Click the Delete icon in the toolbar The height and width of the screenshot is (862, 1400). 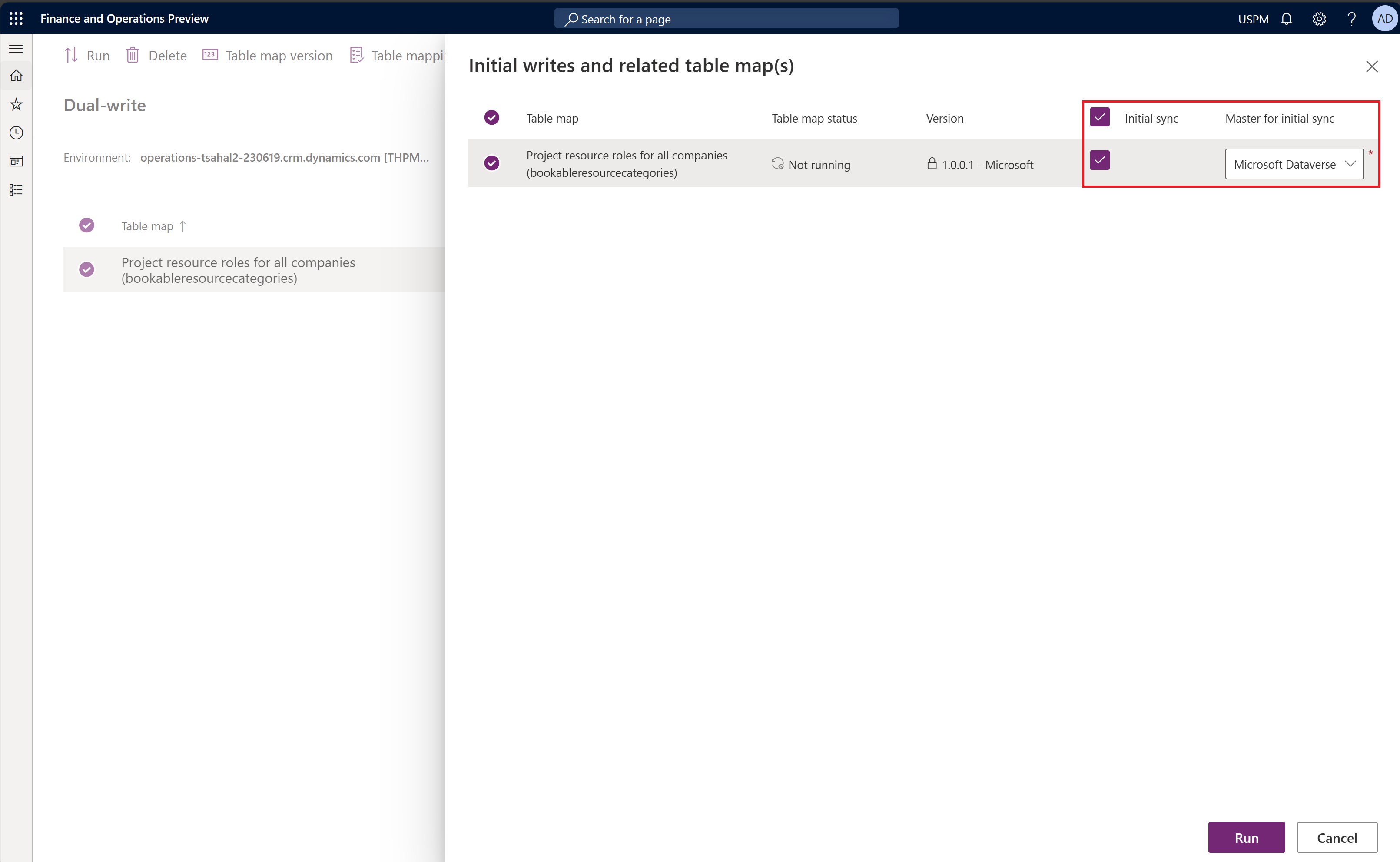(x=132, y=55)
